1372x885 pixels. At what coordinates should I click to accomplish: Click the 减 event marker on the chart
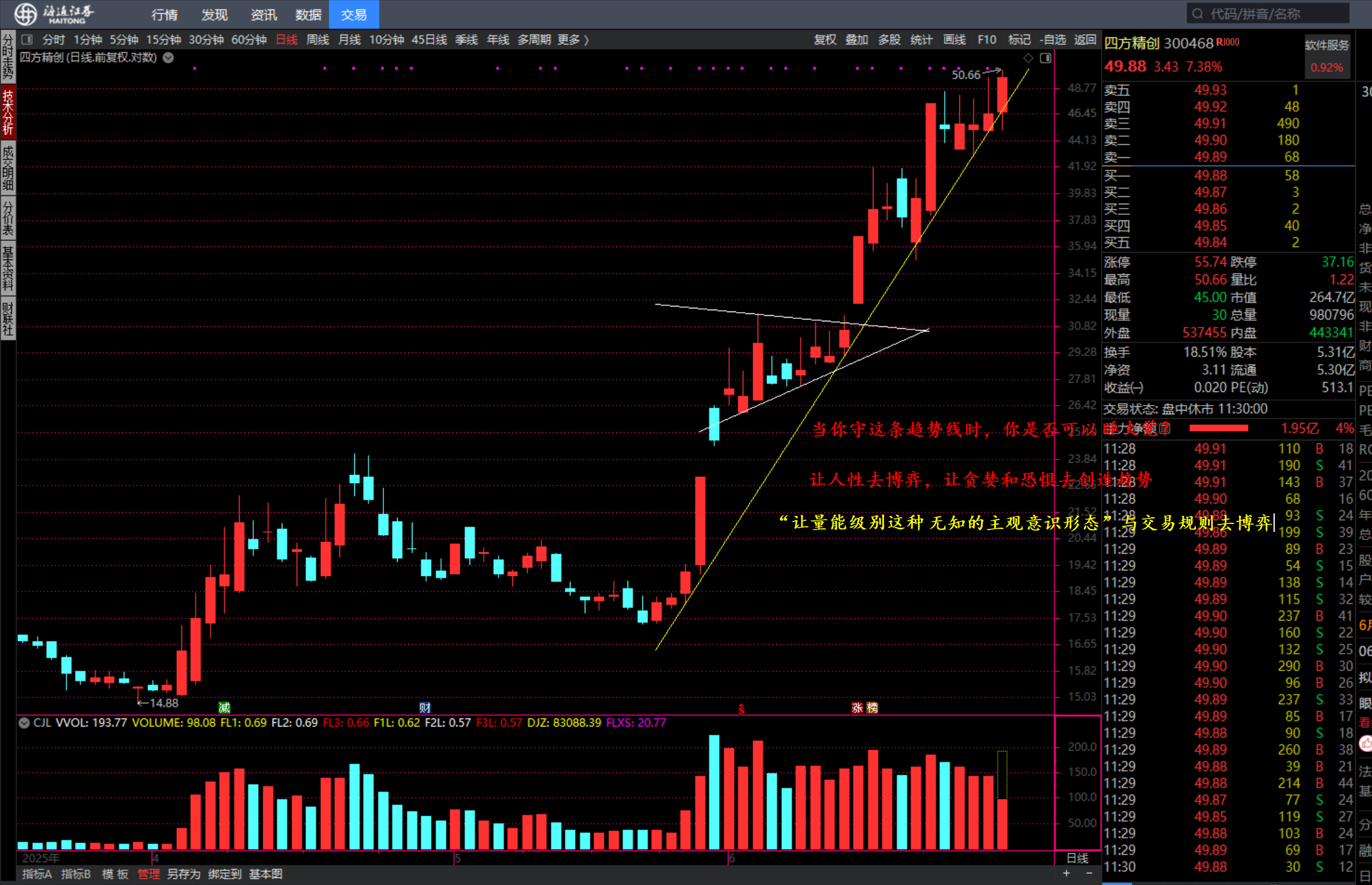point(224,707)
